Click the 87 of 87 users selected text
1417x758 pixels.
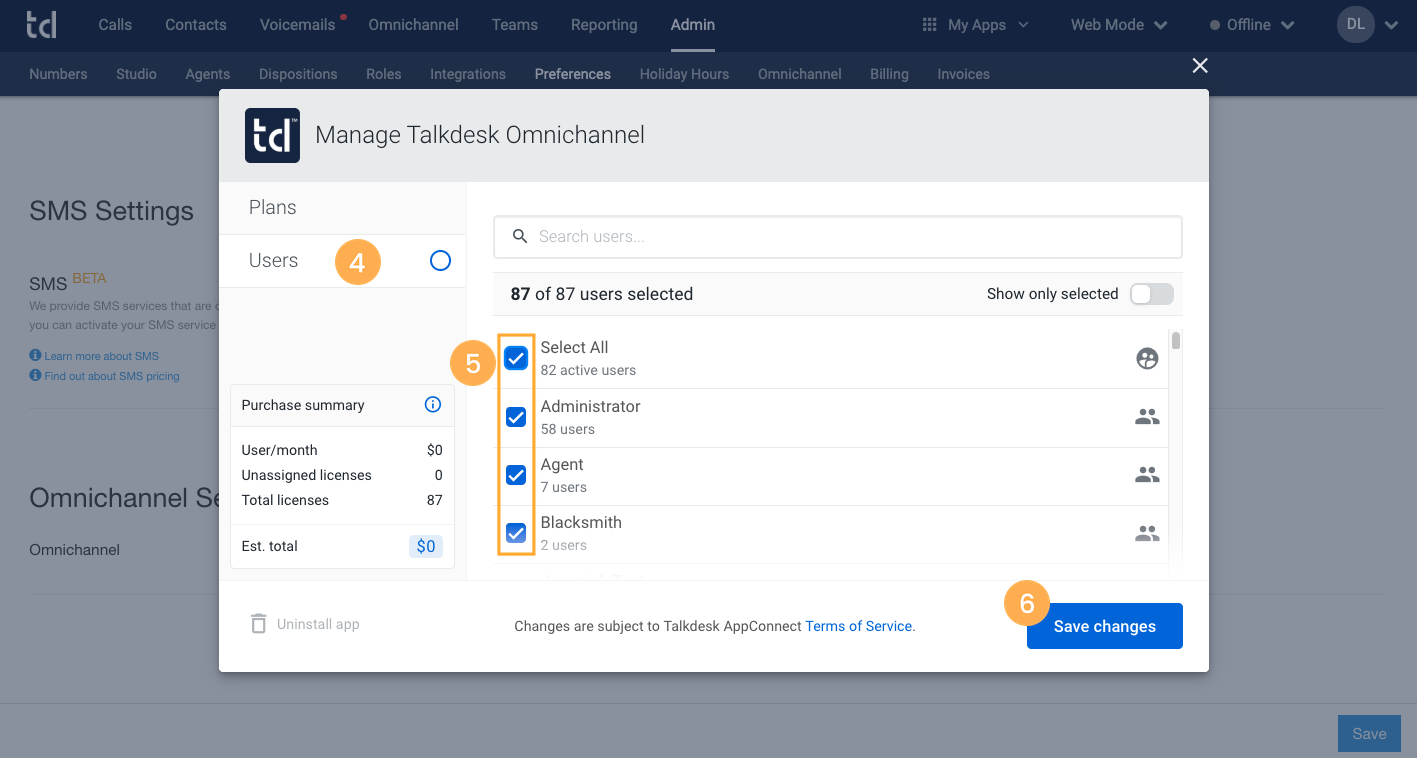click(x=601, y=294)
